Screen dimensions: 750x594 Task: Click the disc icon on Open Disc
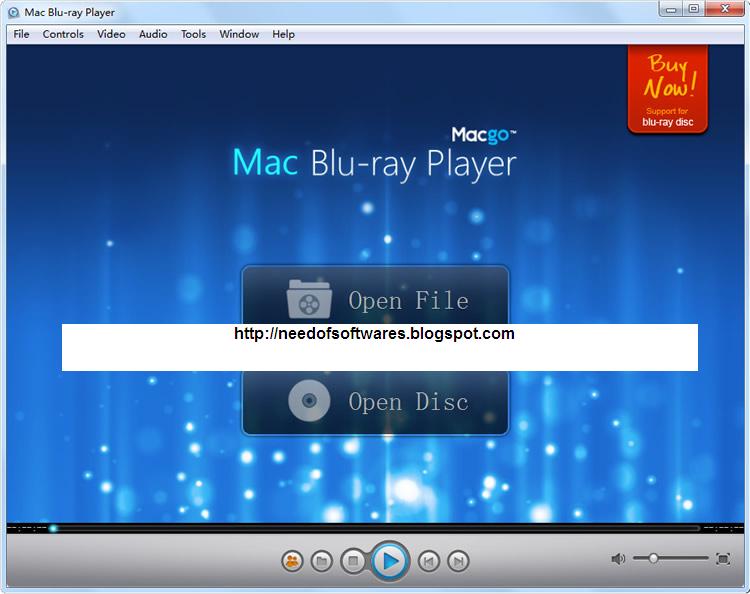[x=309, y=400]
